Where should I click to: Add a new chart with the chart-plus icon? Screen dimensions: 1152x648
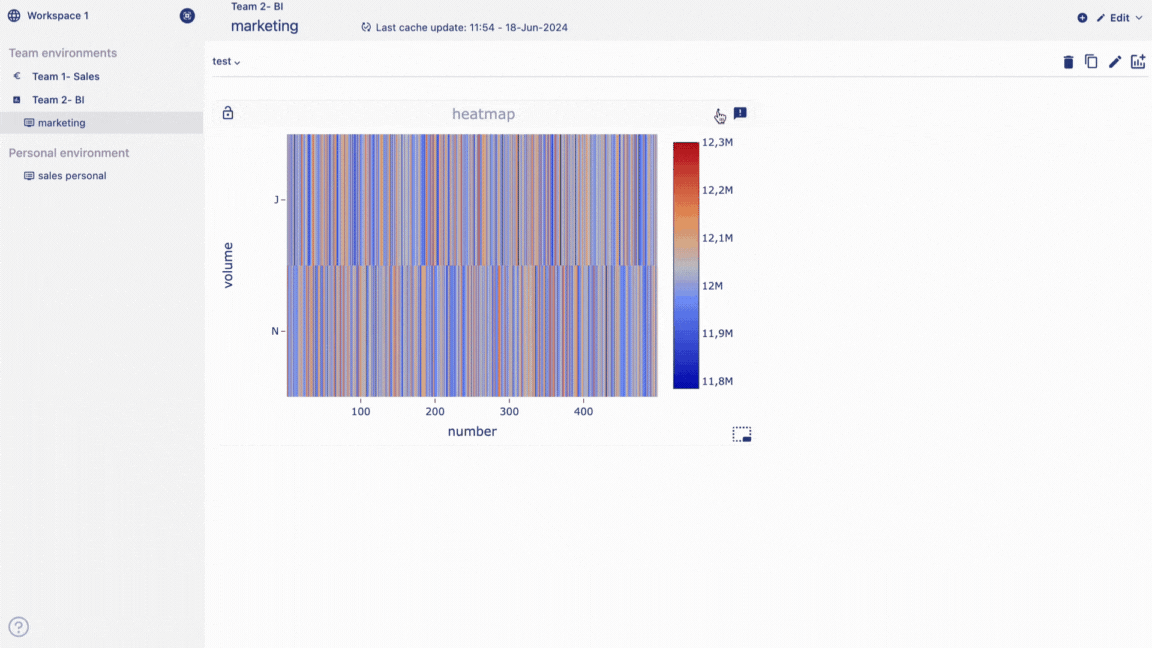coord(1138,62)
